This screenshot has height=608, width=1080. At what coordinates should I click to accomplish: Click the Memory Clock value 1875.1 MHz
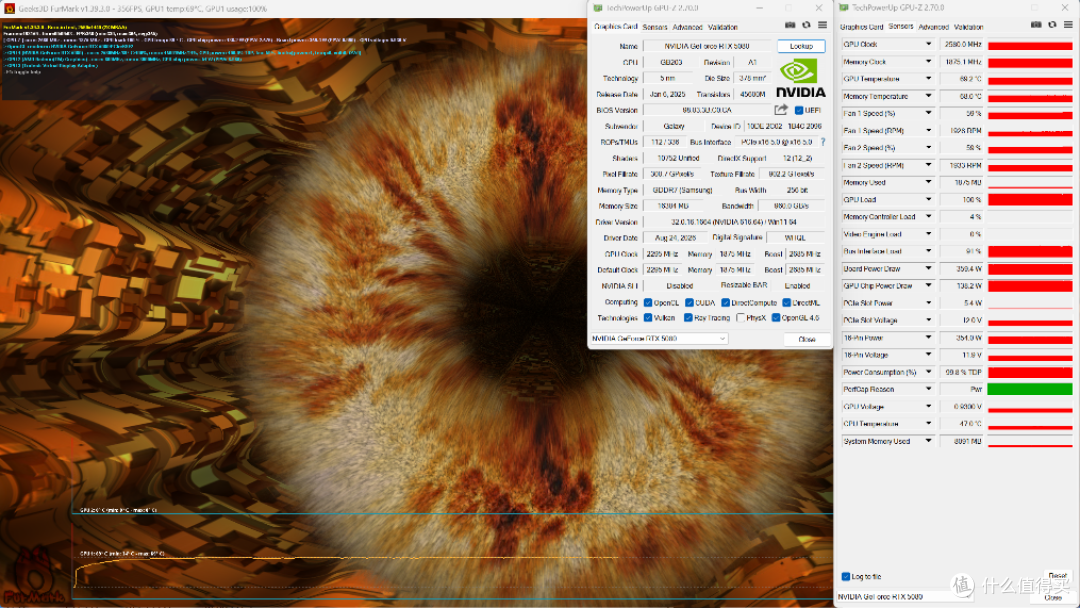pyautogui.click(x=961, y=61)
